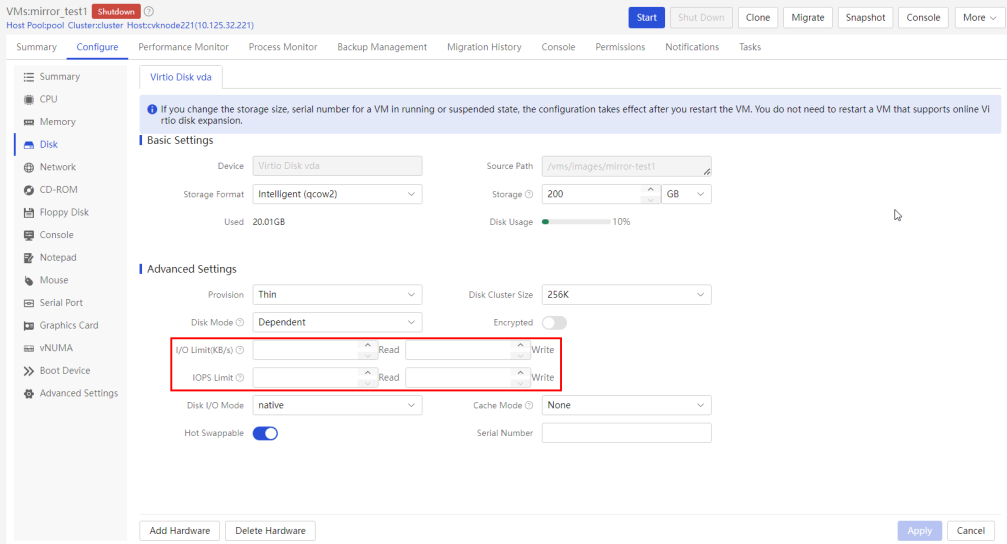Click the Floppy Disk icon

click(29, 213)
